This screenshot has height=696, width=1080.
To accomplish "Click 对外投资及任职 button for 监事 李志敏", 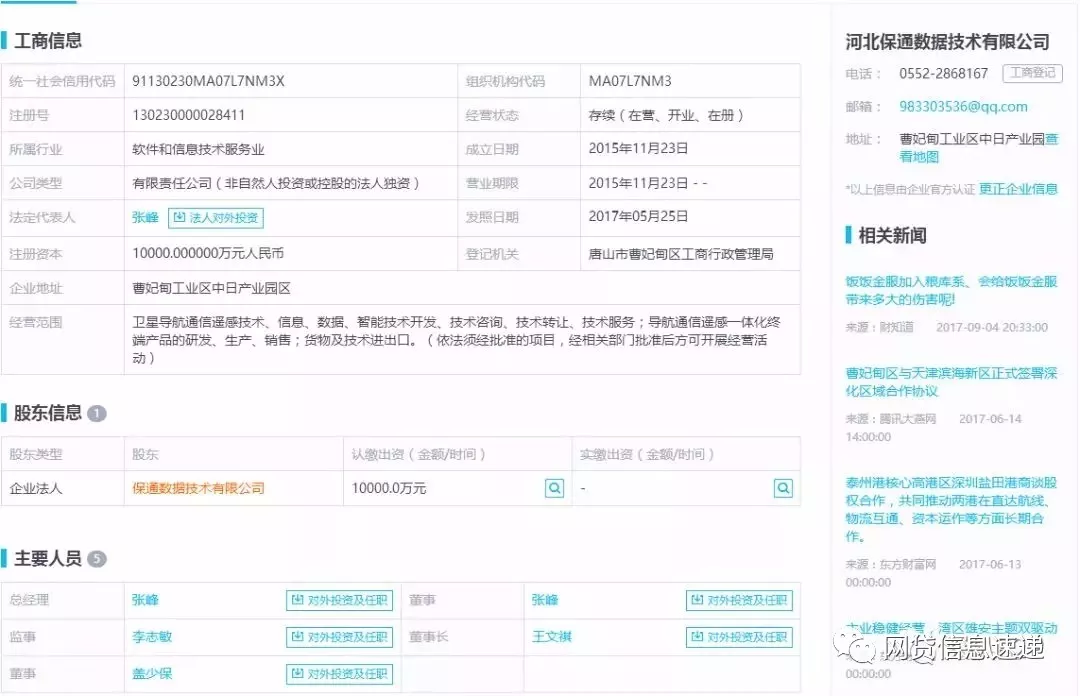I will pyautogui.click(x=340, y=637).
